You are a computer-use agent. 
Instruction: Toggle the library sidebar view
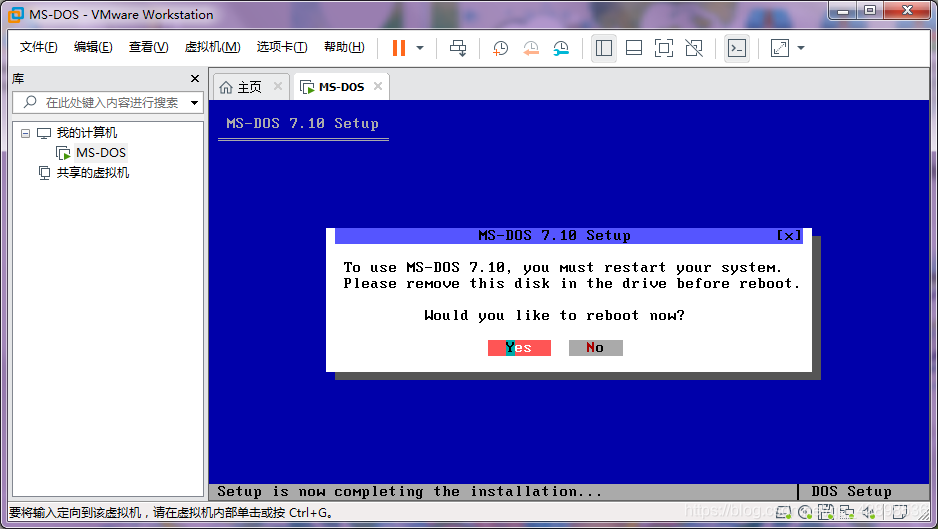(604, 48)
